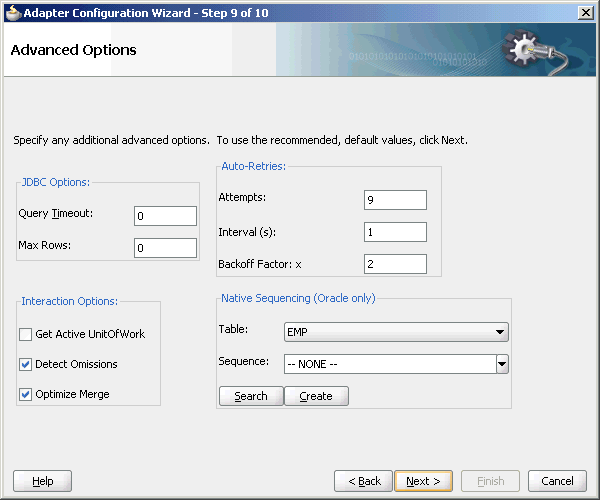Click the Backoff Factor input field

[395, 264]
